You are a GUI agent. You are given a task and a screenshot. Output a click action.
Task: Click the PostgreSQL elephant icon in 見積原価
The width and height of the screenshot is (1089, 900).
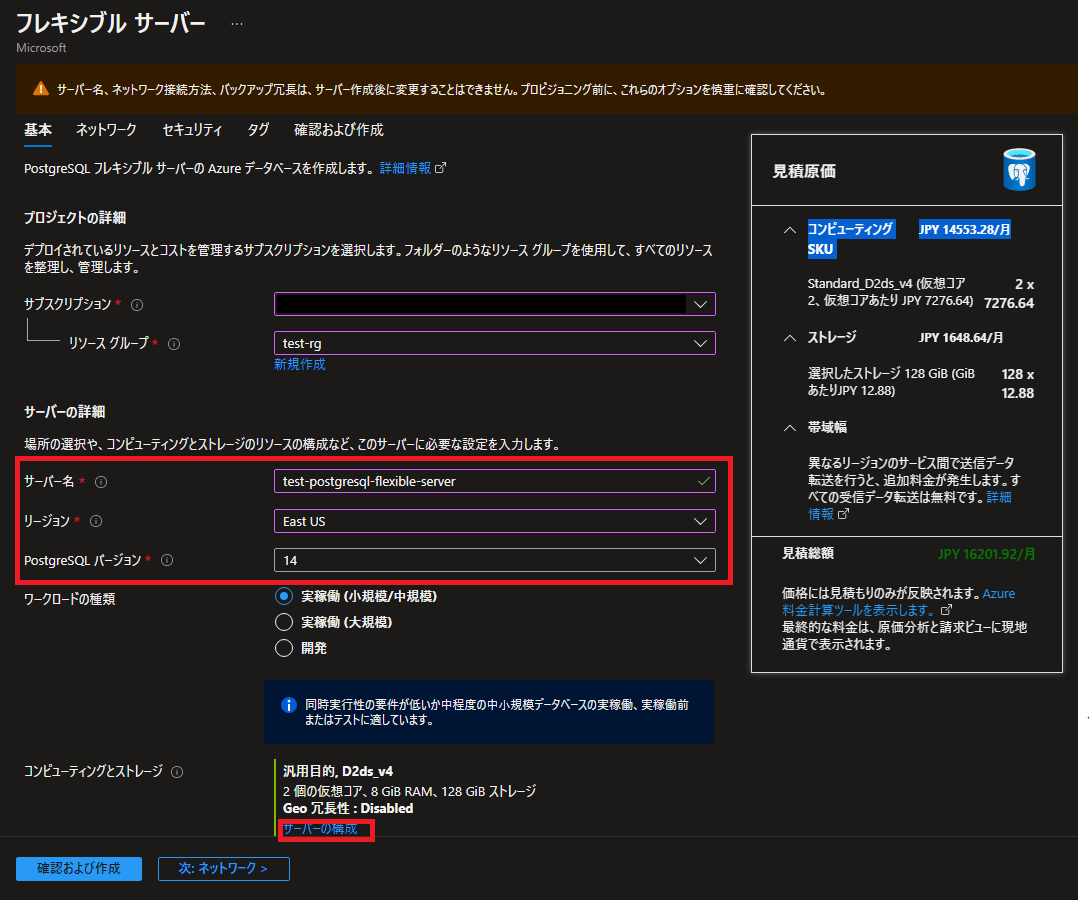[1019, 169]
